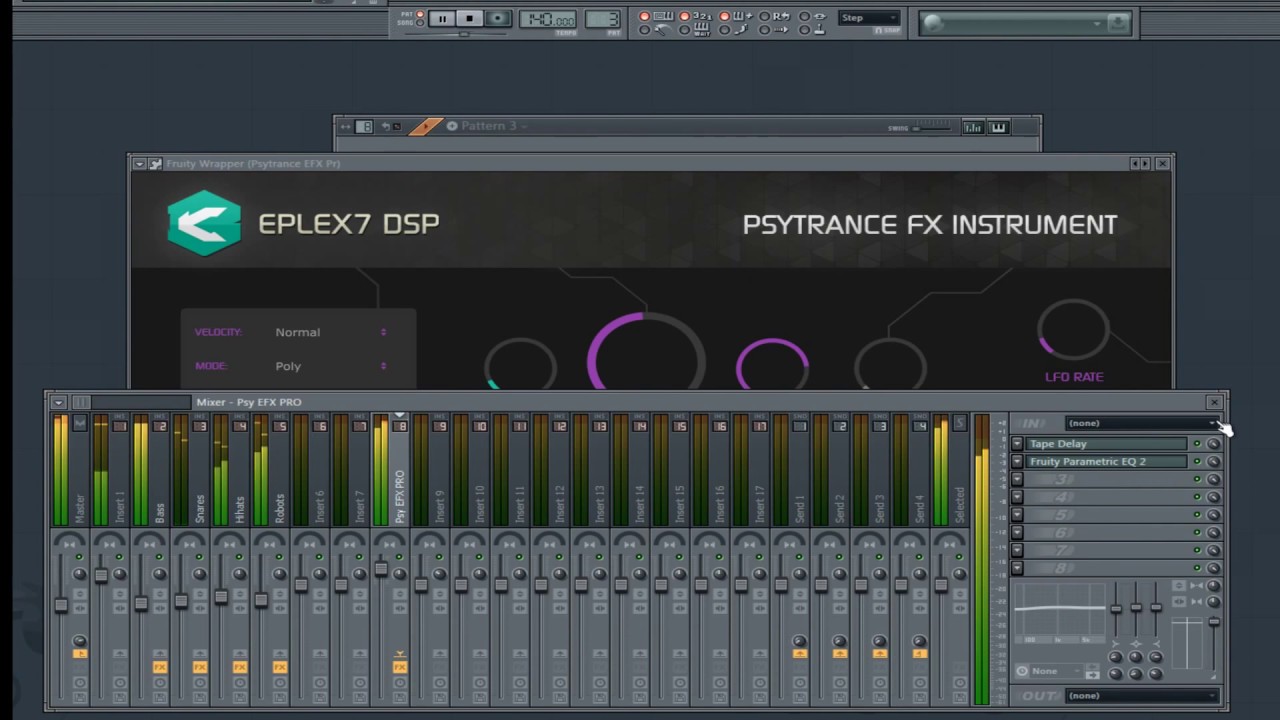Select the pattern number display

(x=602, y=20)
